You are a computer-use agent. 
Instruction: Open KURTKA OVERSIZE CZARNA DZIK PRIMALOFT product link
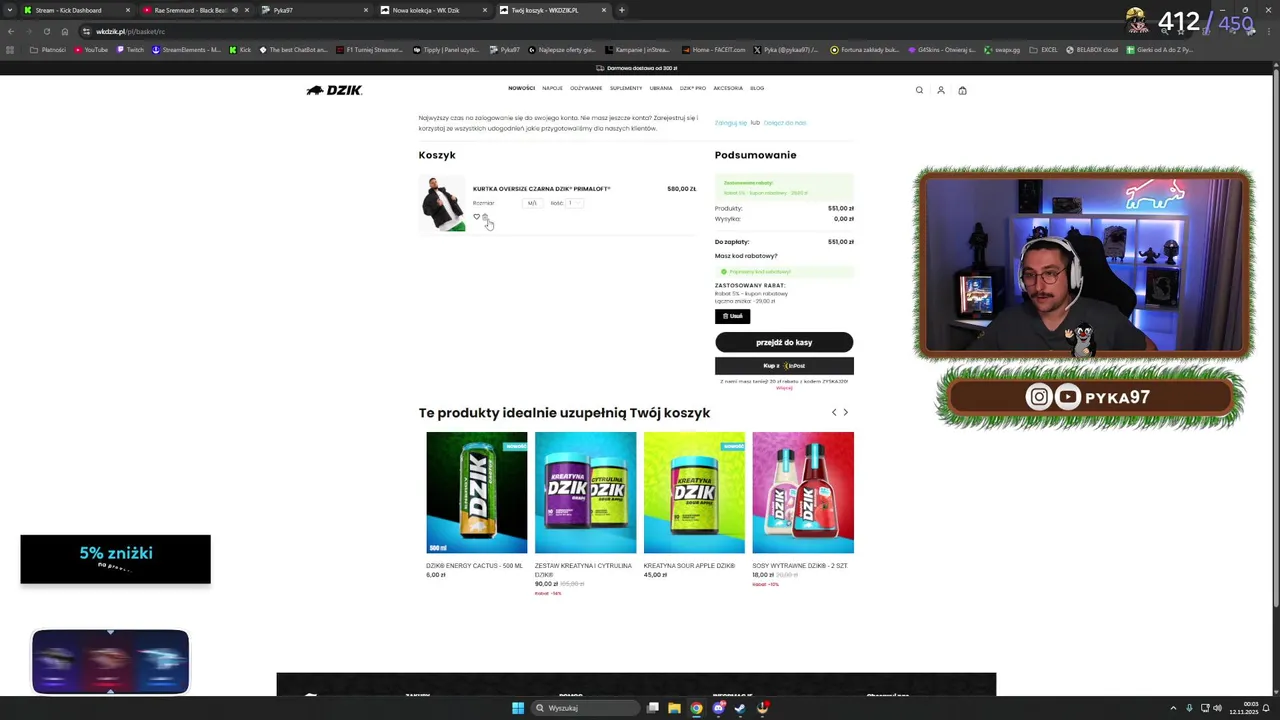pyautogui.click(x=541, y=189)
